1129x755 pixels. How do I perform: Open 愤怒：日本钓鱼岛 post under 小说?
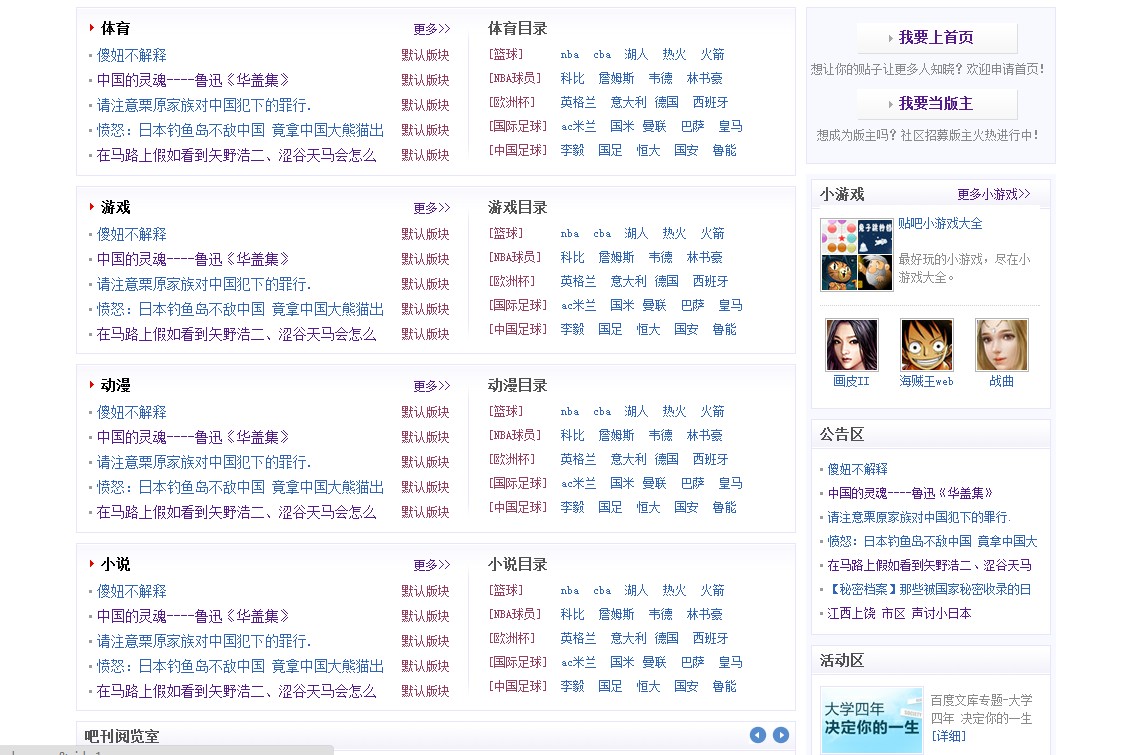click(x=240, y=666)
